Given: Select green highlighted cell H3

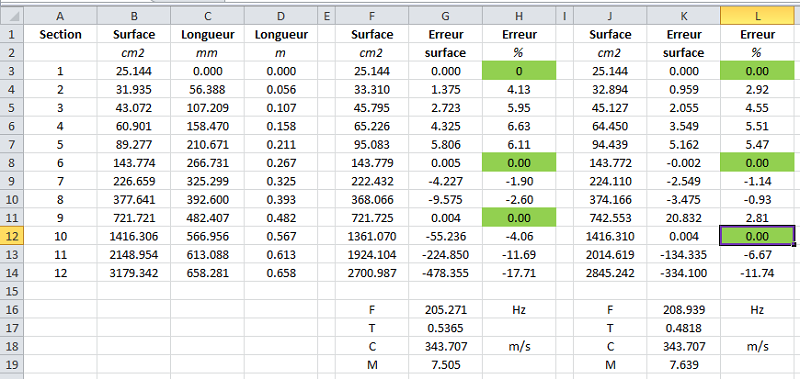Looking at the screenshot, I should coord(519,71).
